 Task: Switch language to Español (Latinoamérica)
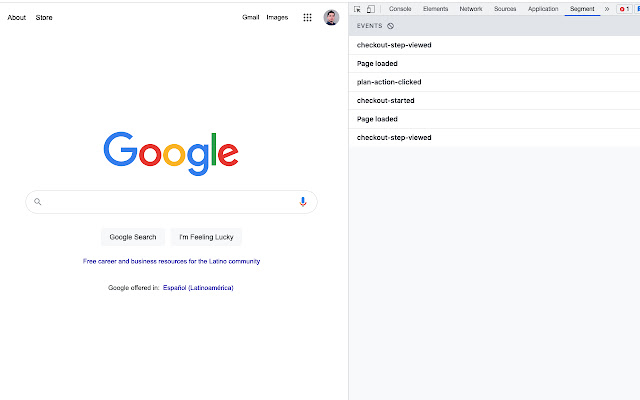click(198, 288)
